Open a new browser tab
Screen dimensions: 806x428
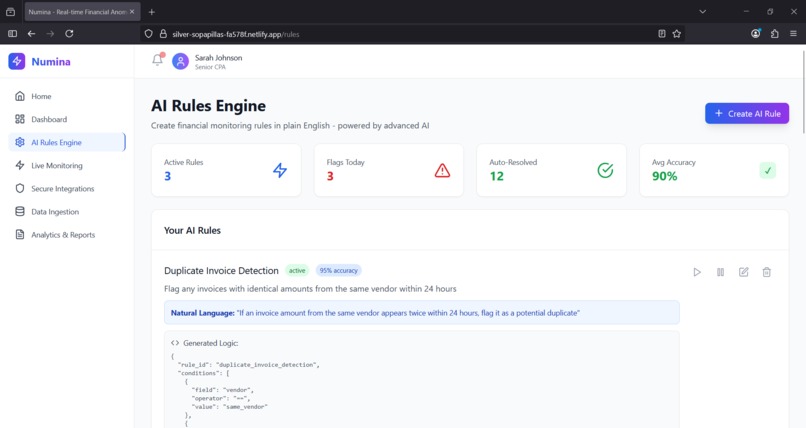(152, 12)
